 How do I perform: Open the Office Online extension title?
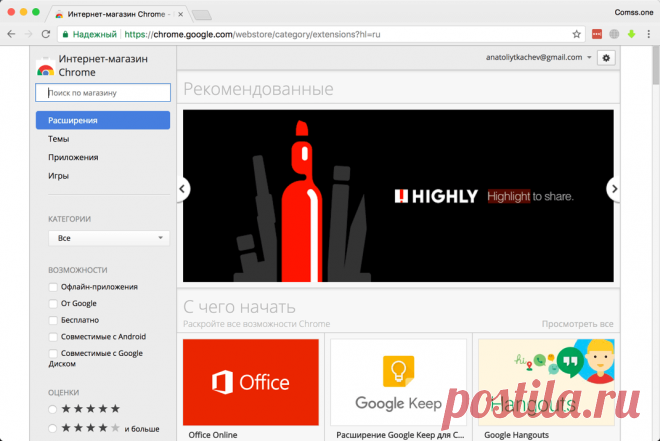click(x=213, y=435)
